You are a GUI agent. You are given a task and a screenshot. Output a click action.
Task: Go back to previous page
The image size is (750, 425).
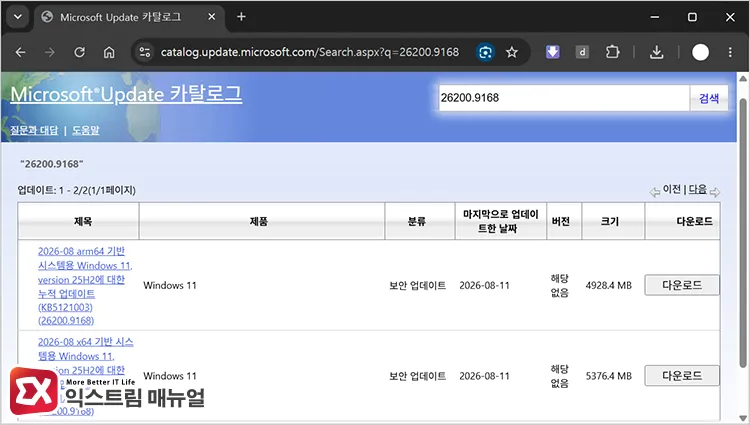click(x=20, y=52)
